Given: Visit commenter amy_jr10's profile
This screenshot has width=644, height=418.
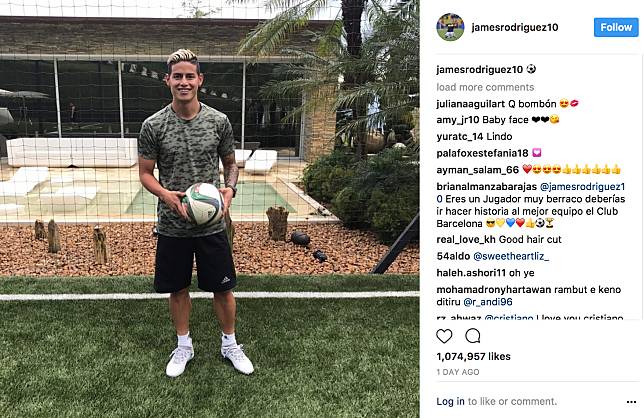Looking at the screenshot, I should pos(458,120).
